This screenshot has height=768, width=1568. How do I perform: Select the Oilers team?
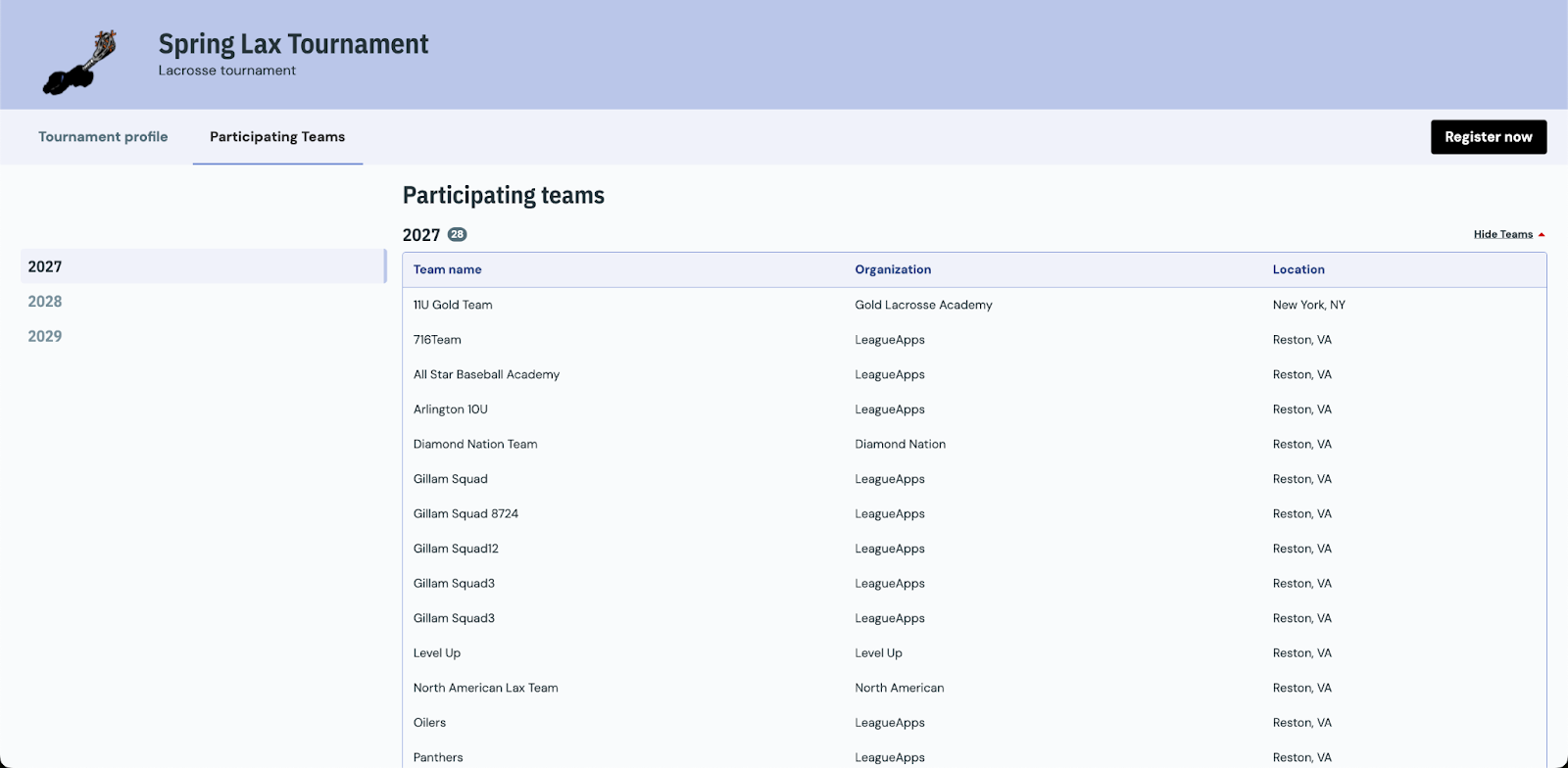pyautogui.click(x=429, y=723)
